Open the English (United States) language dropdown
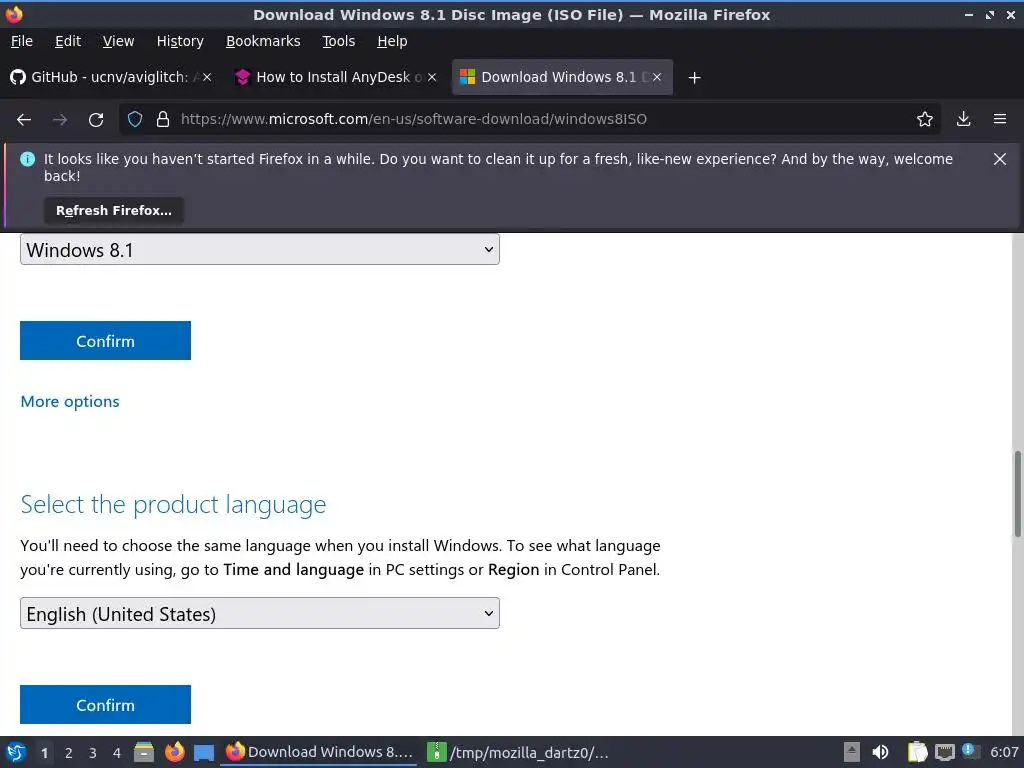This screenshot has width=1024, height=768. [260, 613]
